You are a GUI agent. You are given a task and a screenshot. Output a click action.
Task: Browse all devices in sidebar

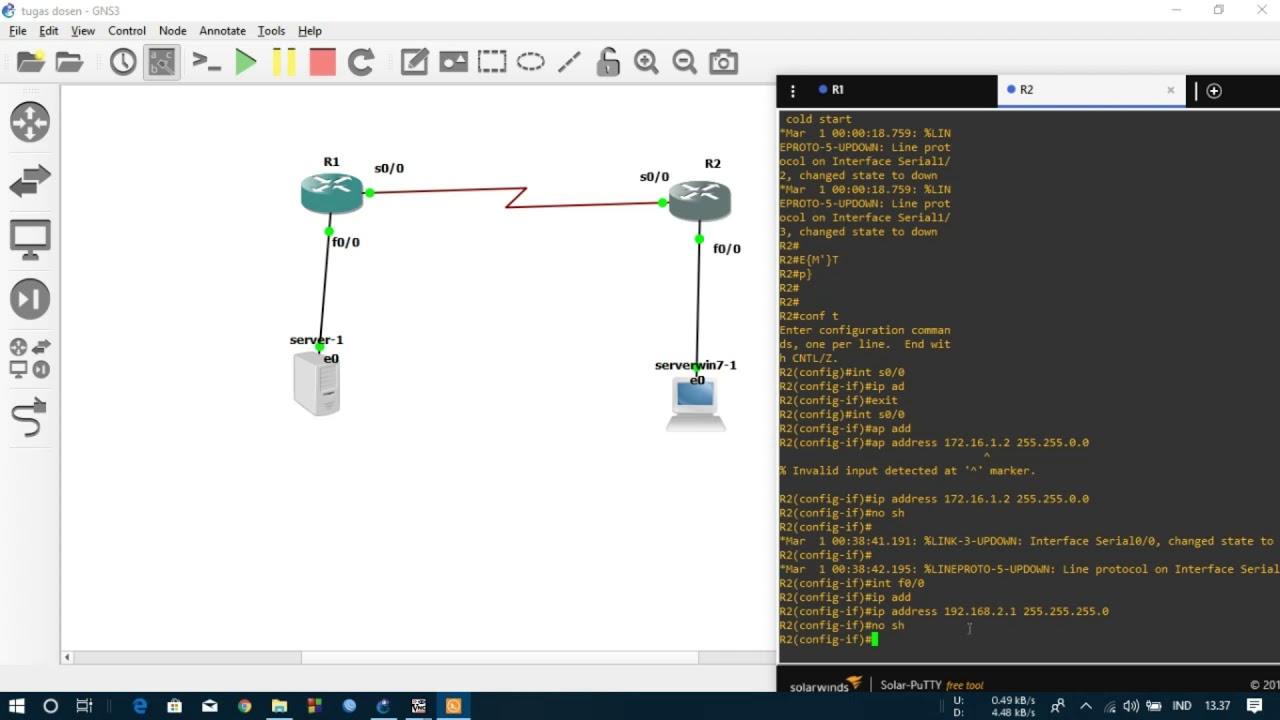30,359
